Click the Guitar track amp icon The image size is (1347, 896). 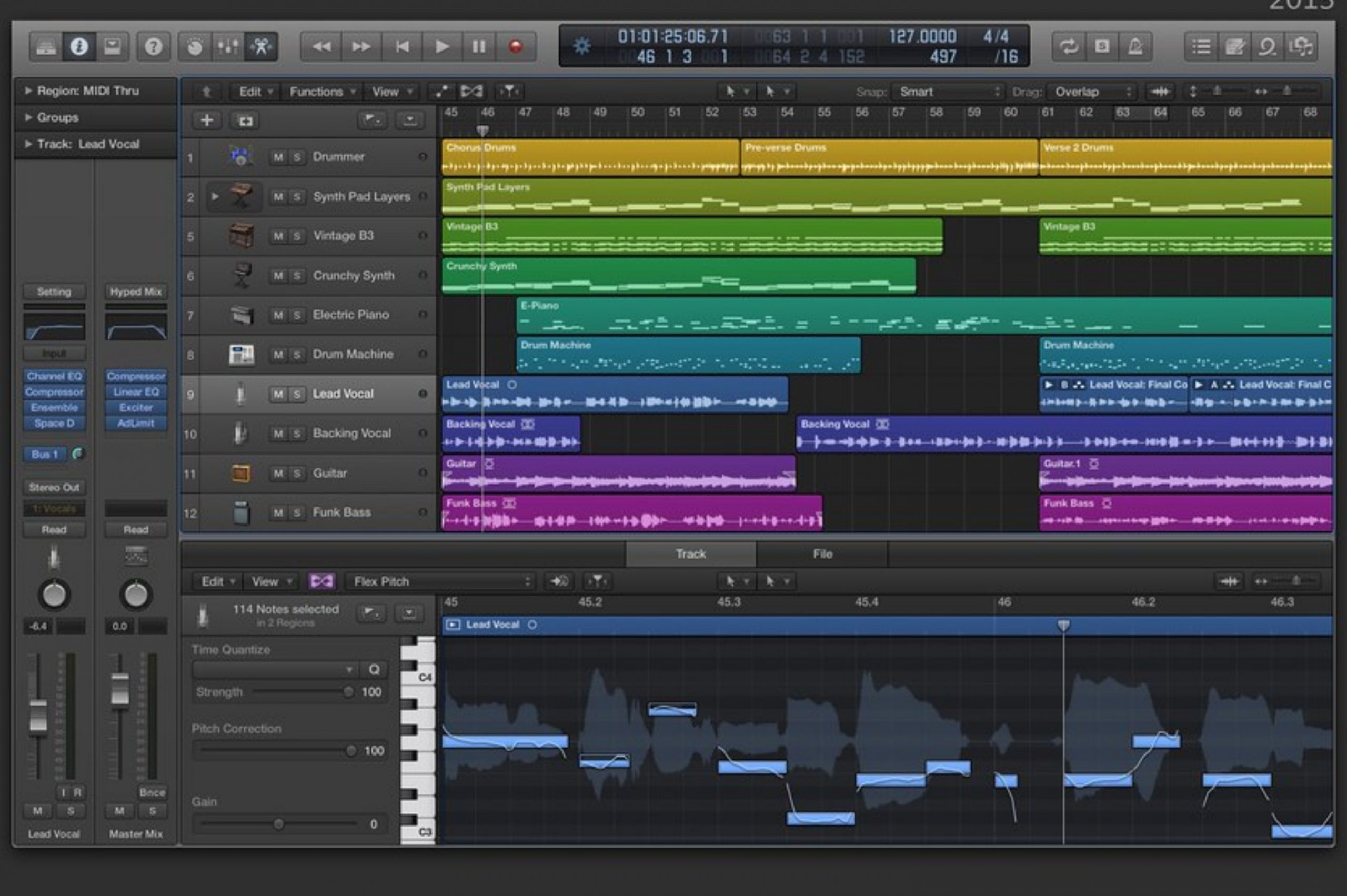pyautogui.click(x=240, y=473)
